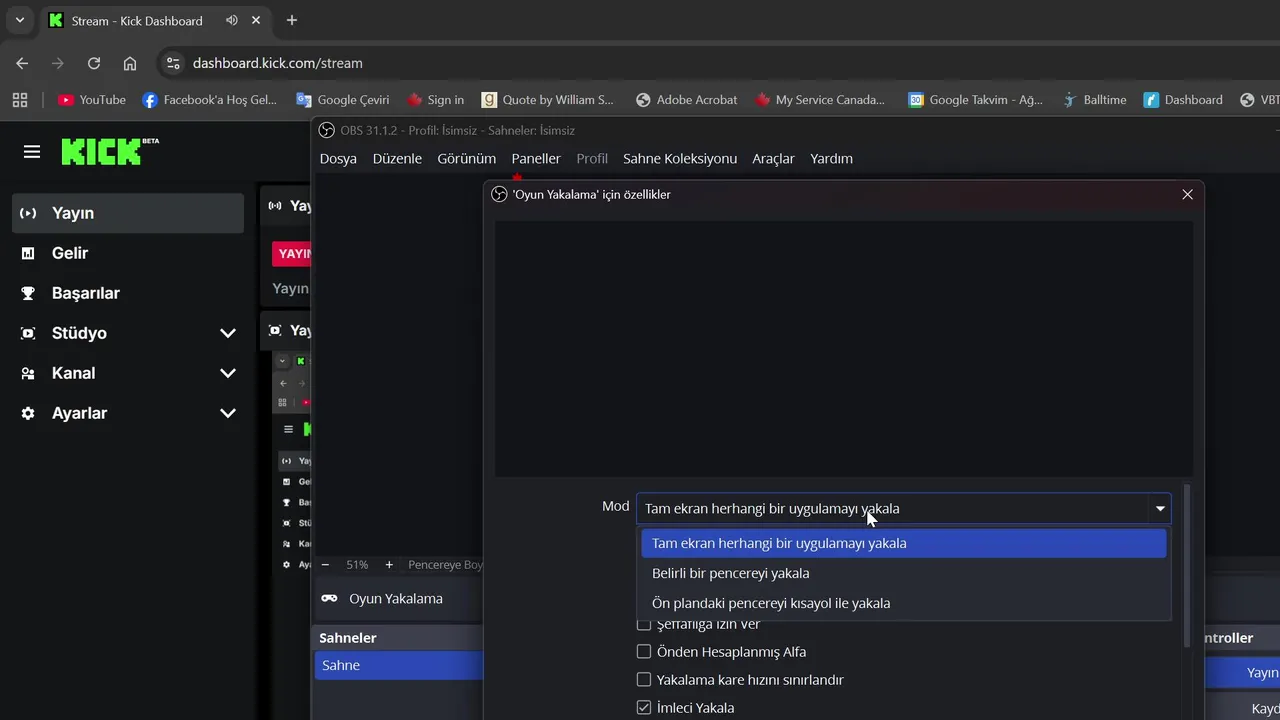The image size is (1280, 720).
Task: Click the KICK beta logo
Action: 110,151
